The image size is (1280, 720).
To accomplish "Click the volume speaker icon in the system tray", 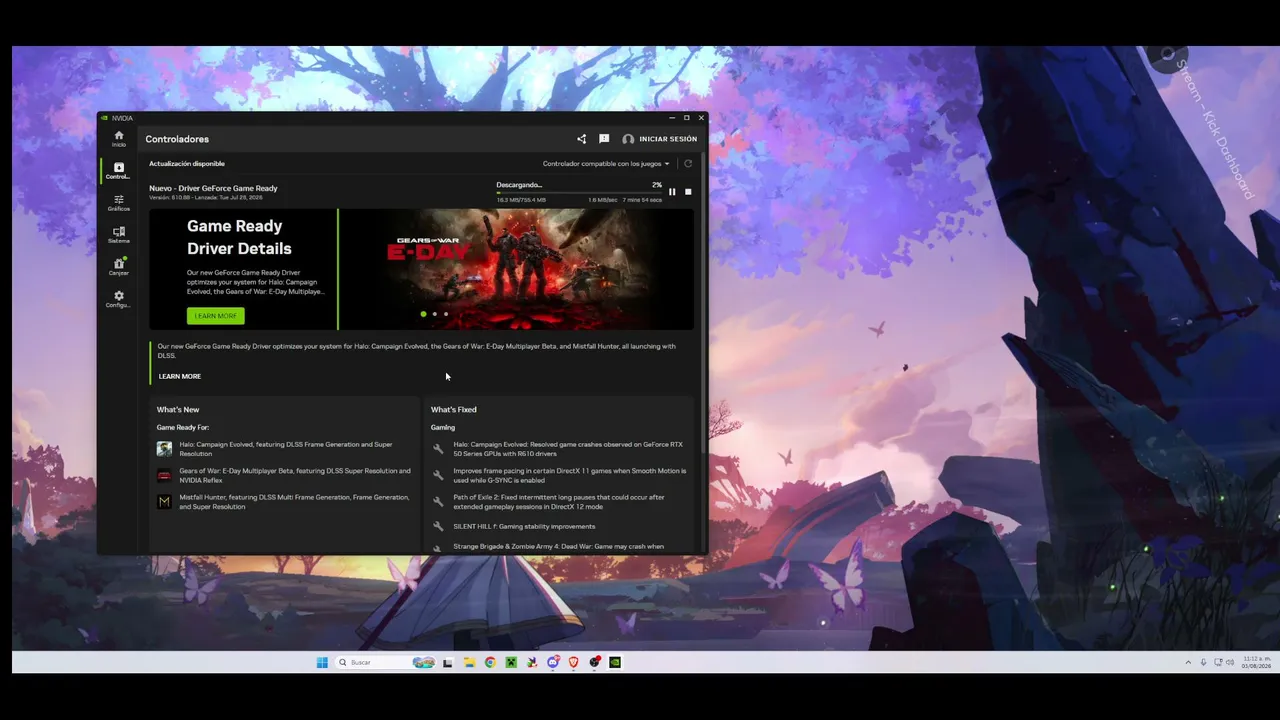I will pos(1230,662).
